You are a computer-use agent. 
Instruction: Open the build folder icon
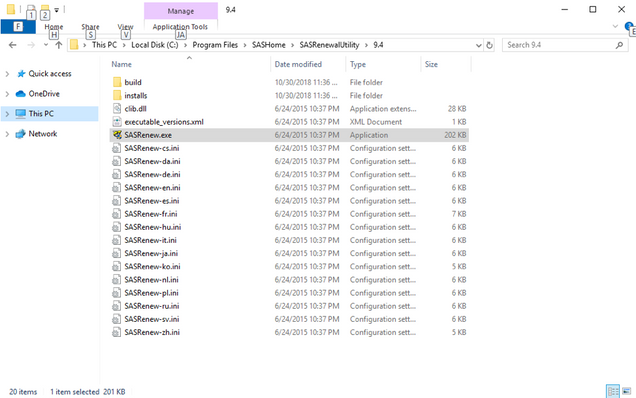click(x=117, y=82)
